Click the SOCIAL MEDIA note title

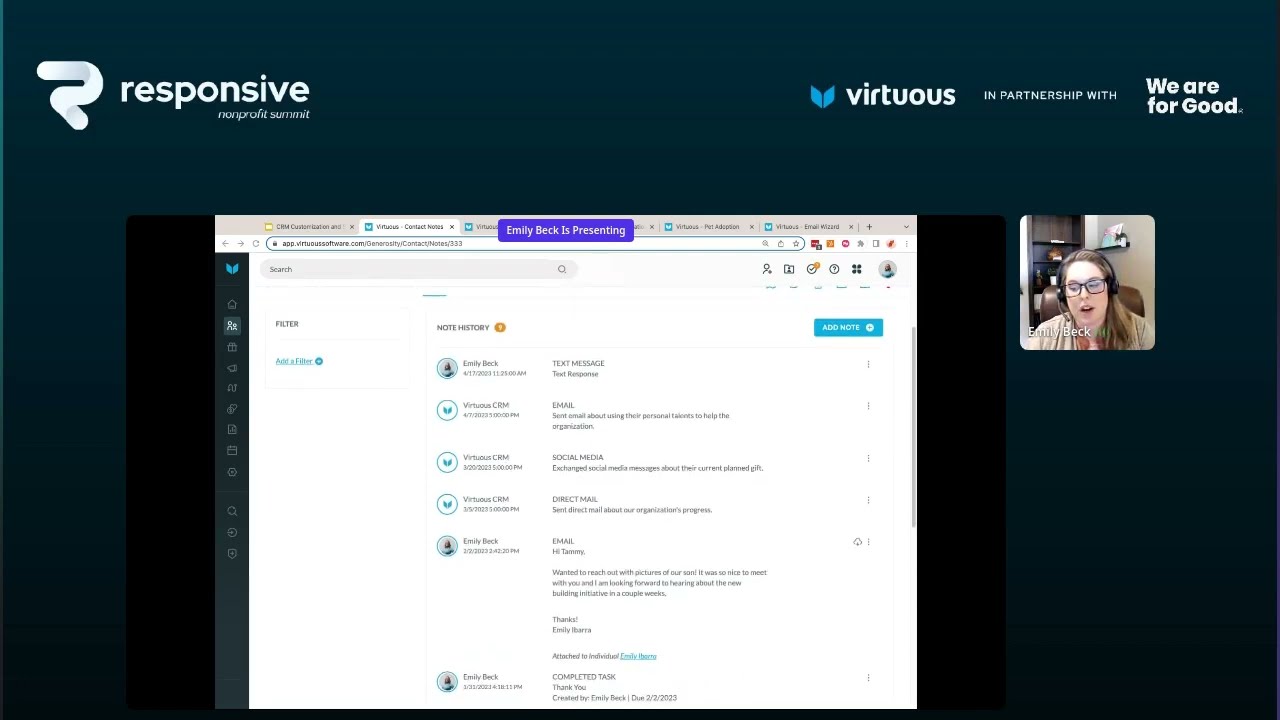coord(578,458)
